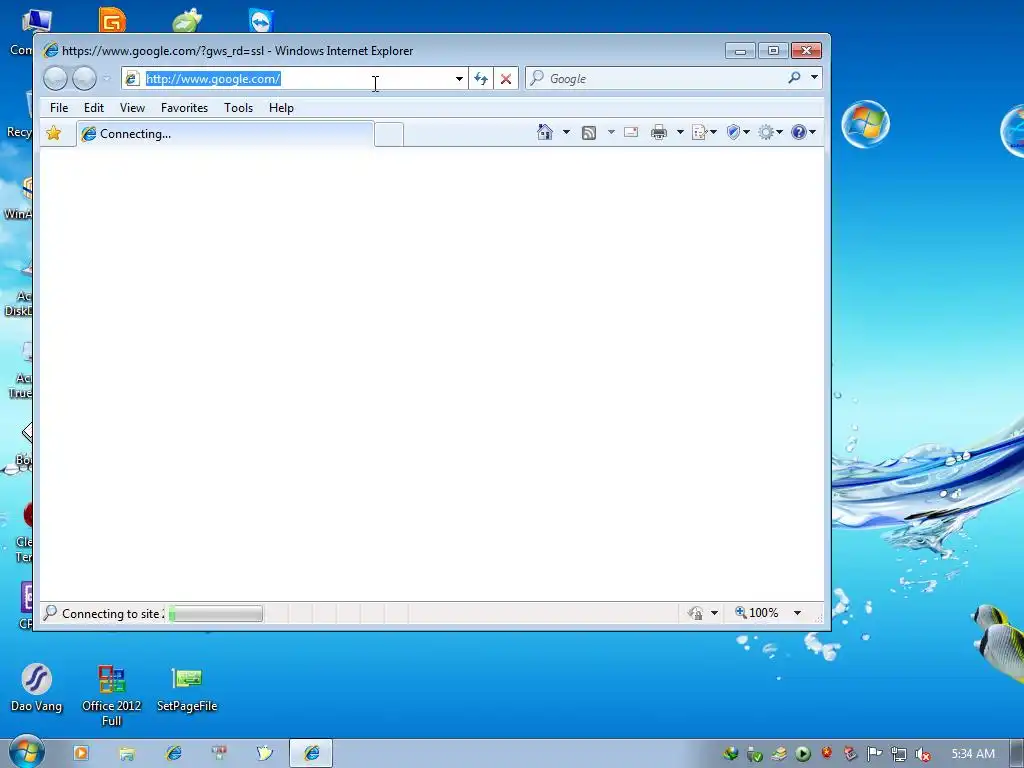Click the IE Home toolbar icon
Image resolution: width=1024 pixels, height=768 pixels.
tap(545, 133)
